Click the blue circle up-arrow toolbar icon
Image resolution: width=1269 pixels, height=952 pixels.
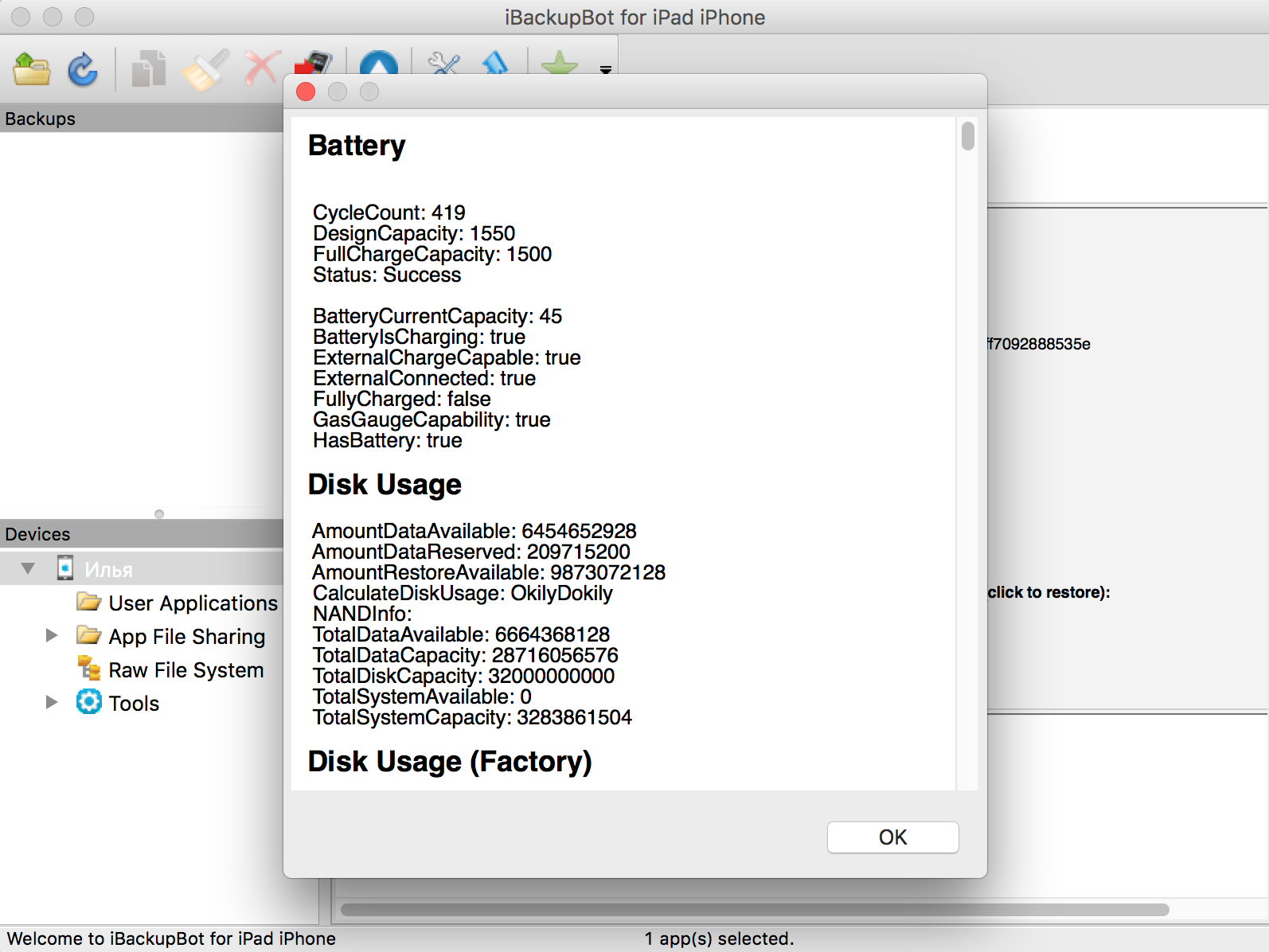point(379,62)
